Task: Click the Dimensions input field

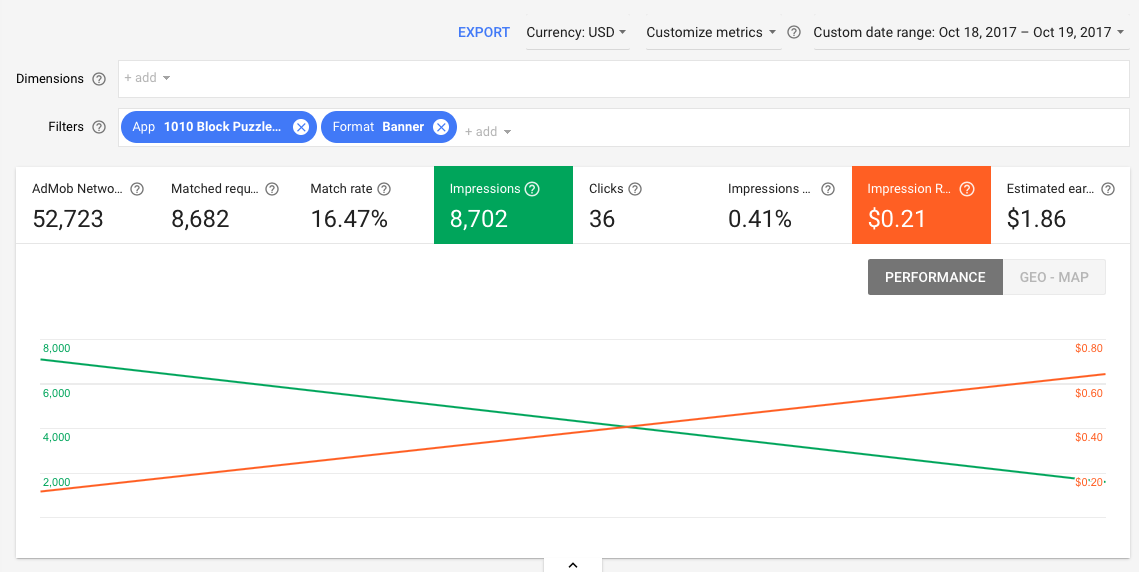Action: tap(624, 78)
